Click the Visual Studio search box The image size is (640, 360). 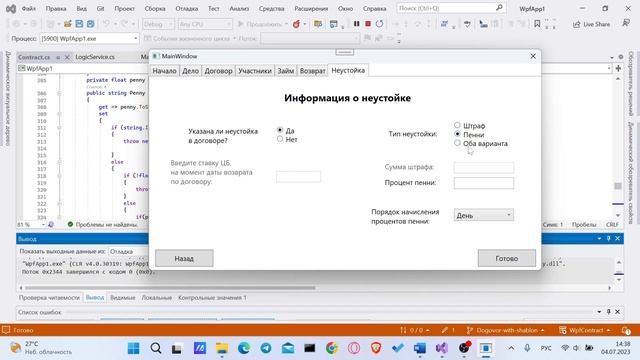(x=451, y=8)
